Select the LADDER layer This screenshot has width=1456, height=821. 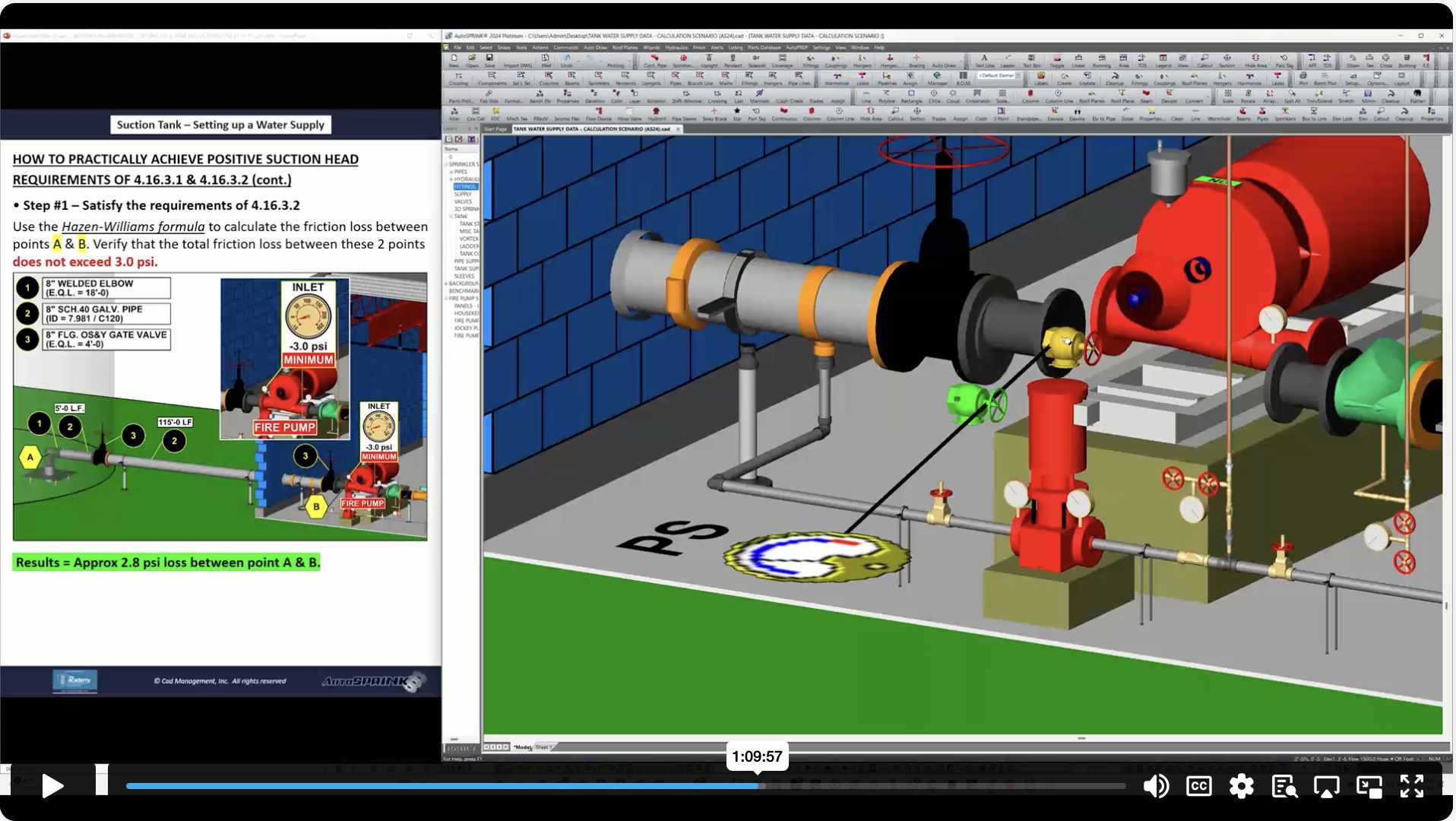(x=469, y=246)
